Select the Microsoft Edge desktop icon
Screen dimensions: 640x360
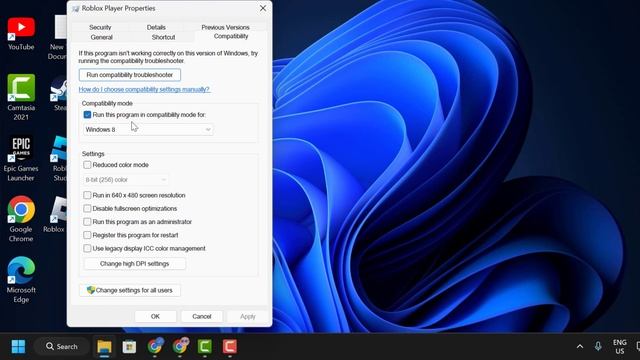21,280
